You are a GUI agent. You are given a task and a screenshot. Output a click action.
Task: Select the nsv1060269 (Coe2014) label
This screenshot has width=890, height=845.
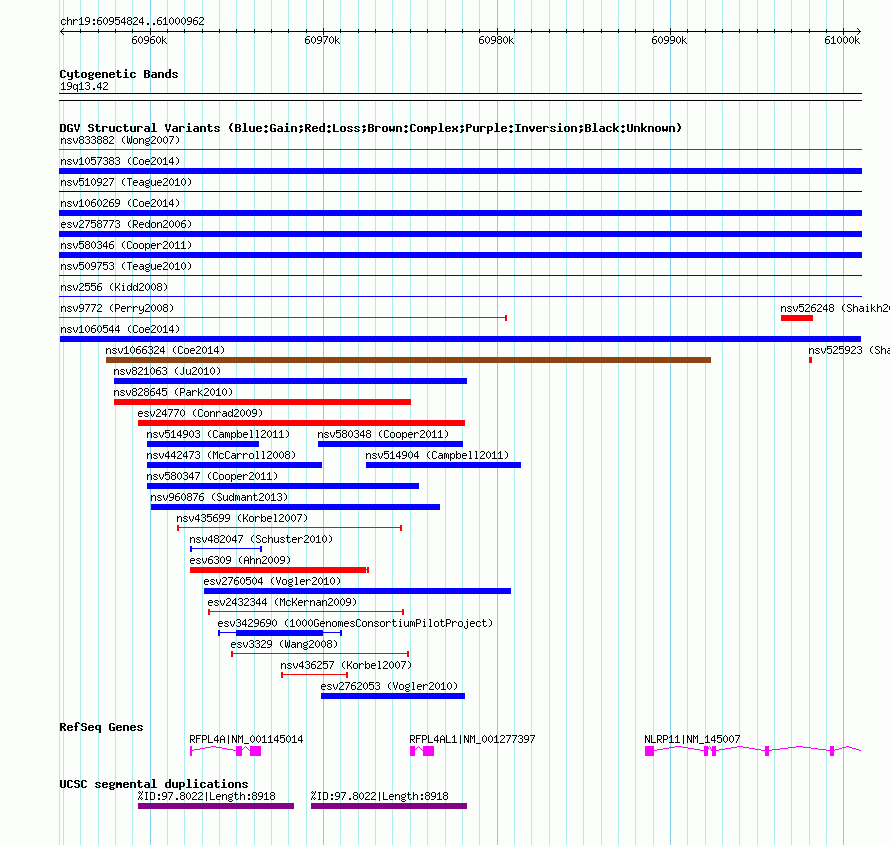[120, 203]
